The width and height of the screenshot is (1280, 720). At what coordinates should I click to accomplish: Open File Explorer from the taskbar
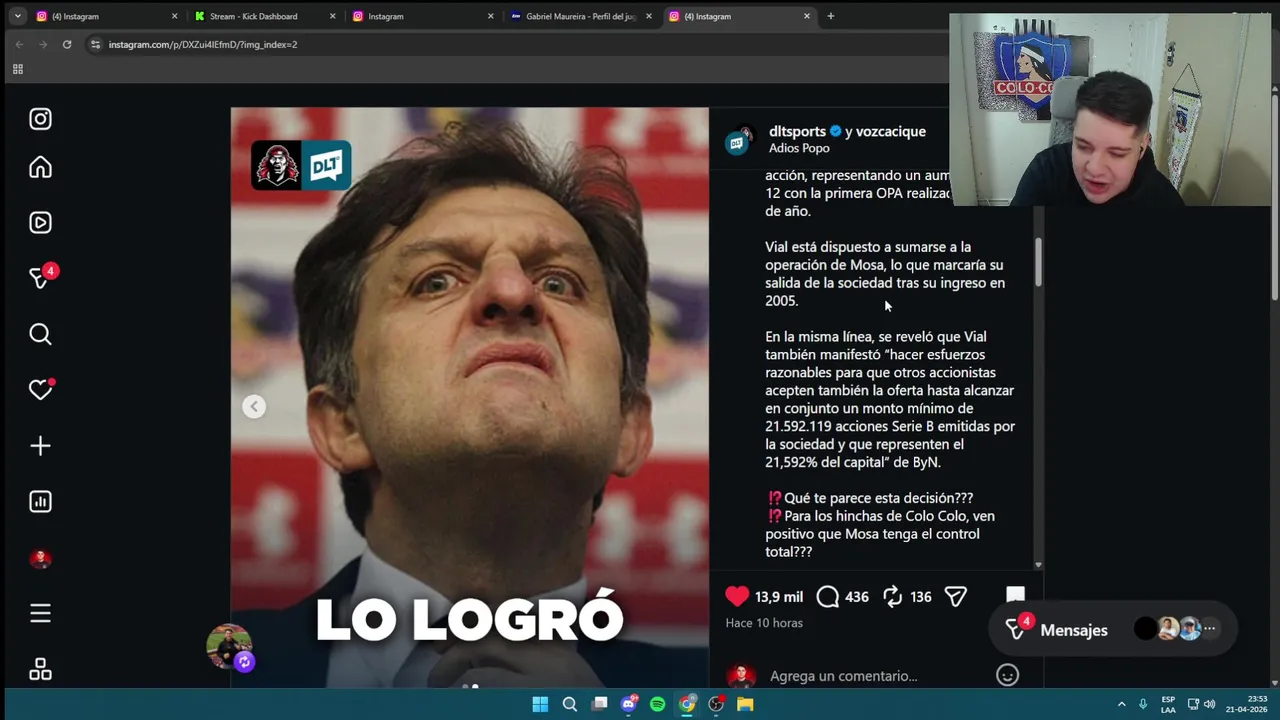tap(745, 704)
